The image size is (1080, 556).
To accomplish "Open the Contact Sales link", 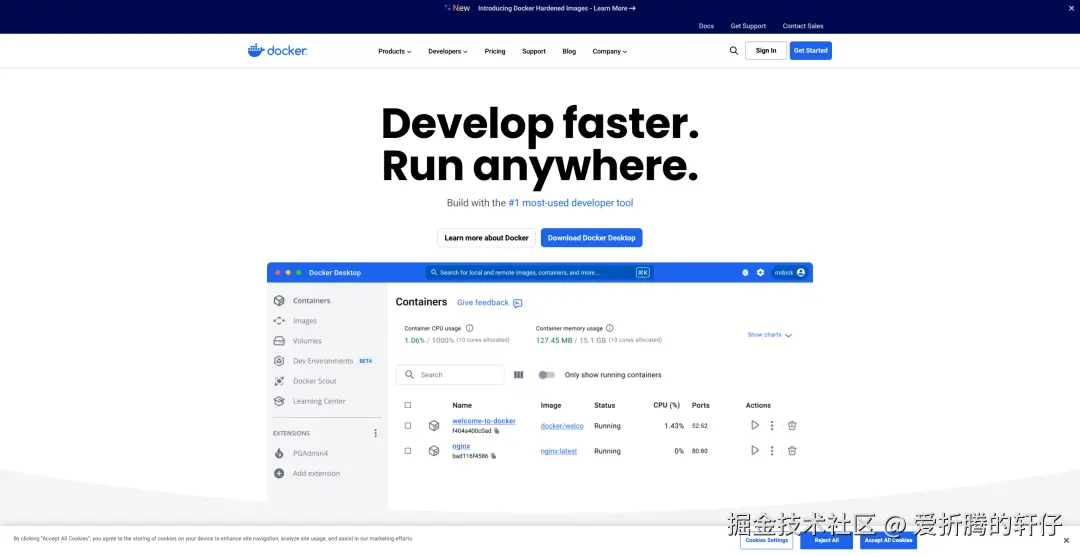I will [x=802, y=26].
